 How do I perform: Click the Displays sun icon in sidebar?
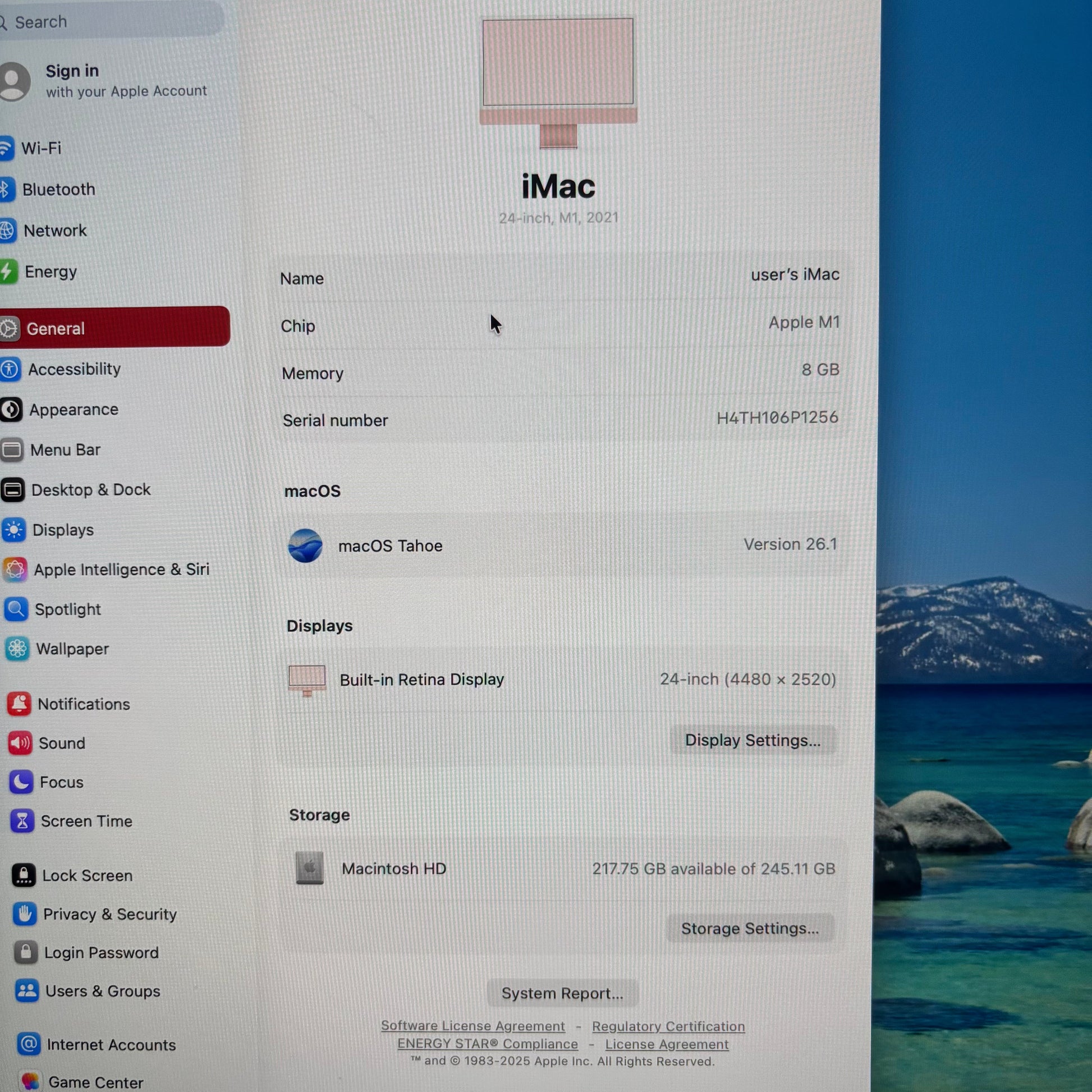tap(13, 530)
